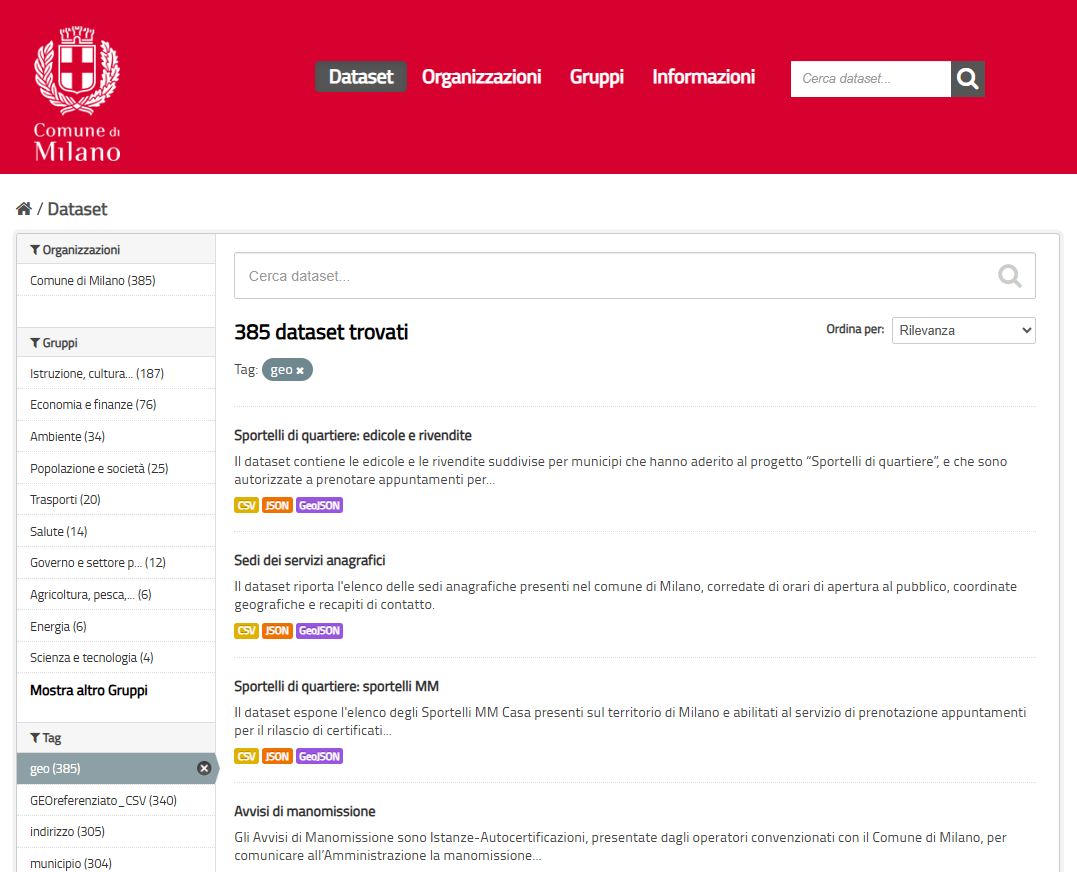1077x872 pixels.
Task: Click the home icon in breadcrumb
Action: (x=24, y=209)
